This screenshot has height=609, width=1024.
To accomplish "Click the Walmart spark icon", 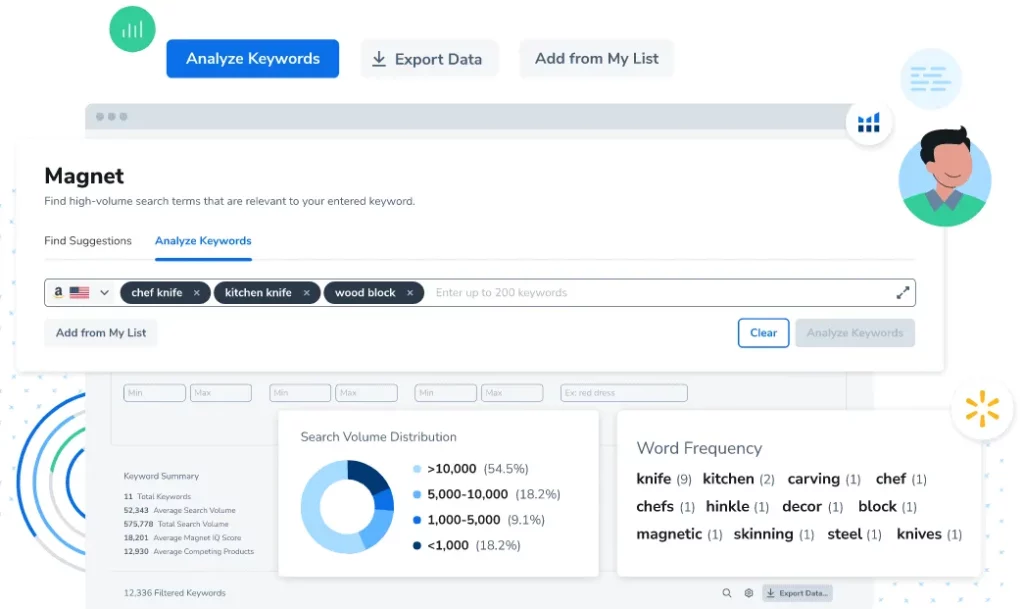I will tap(982, 410).
